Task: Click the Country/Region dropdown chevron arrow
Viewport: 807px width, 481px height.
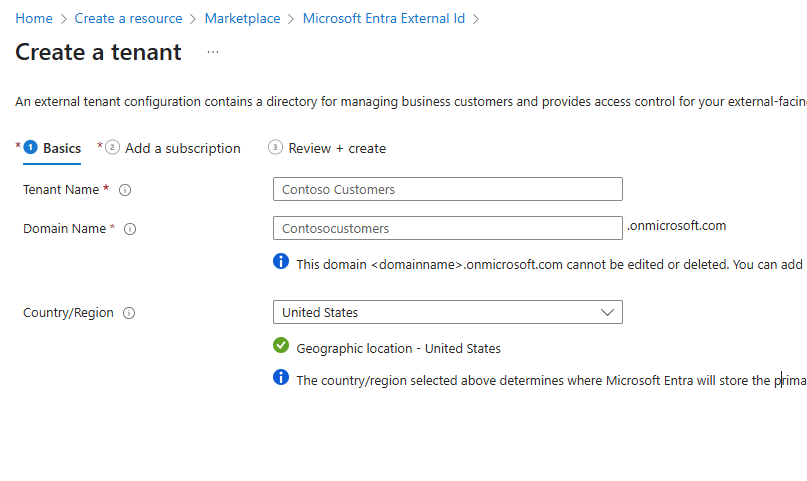Action: [x=607, y=312]
